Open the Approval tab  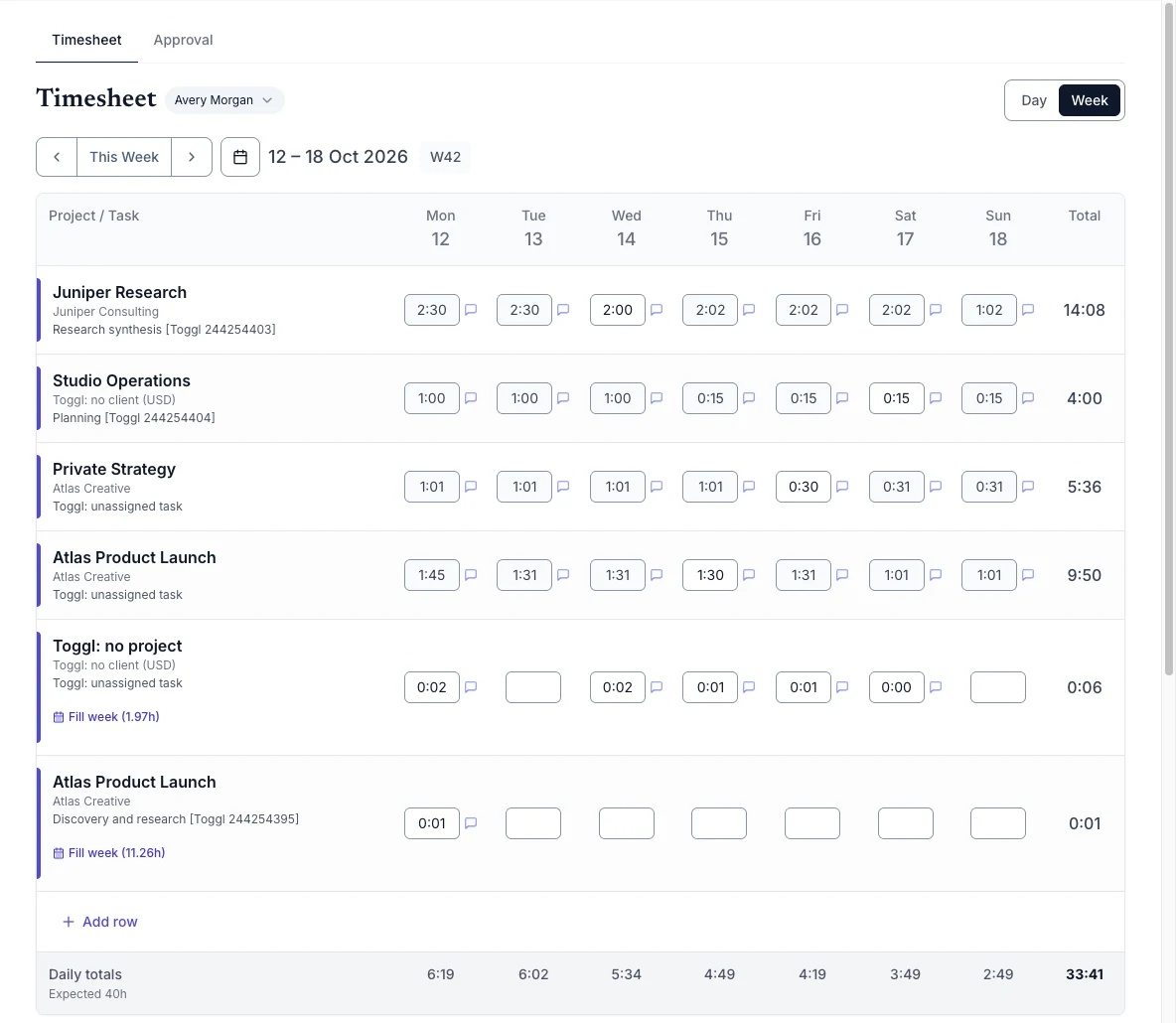(183, 40)
